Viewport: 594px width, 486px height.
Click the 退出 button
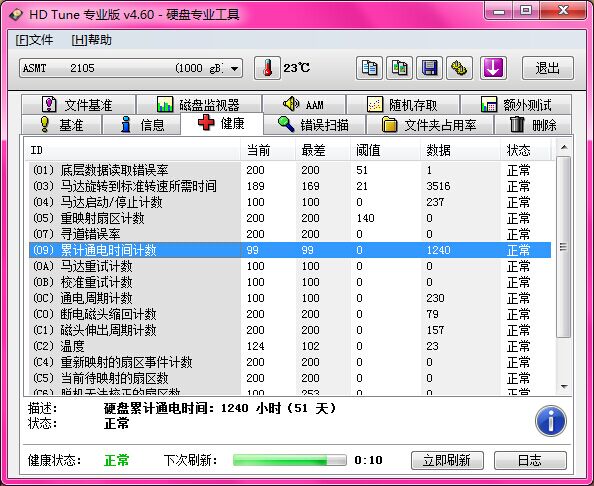548,68
